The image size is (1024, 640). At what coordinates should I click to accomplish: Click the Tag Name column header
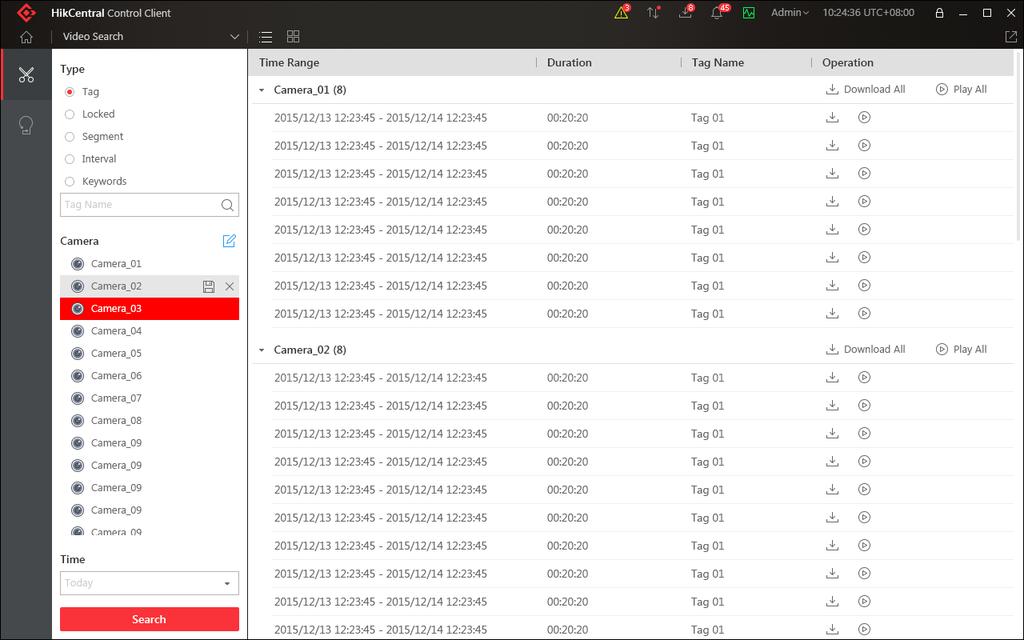[718, 63]
